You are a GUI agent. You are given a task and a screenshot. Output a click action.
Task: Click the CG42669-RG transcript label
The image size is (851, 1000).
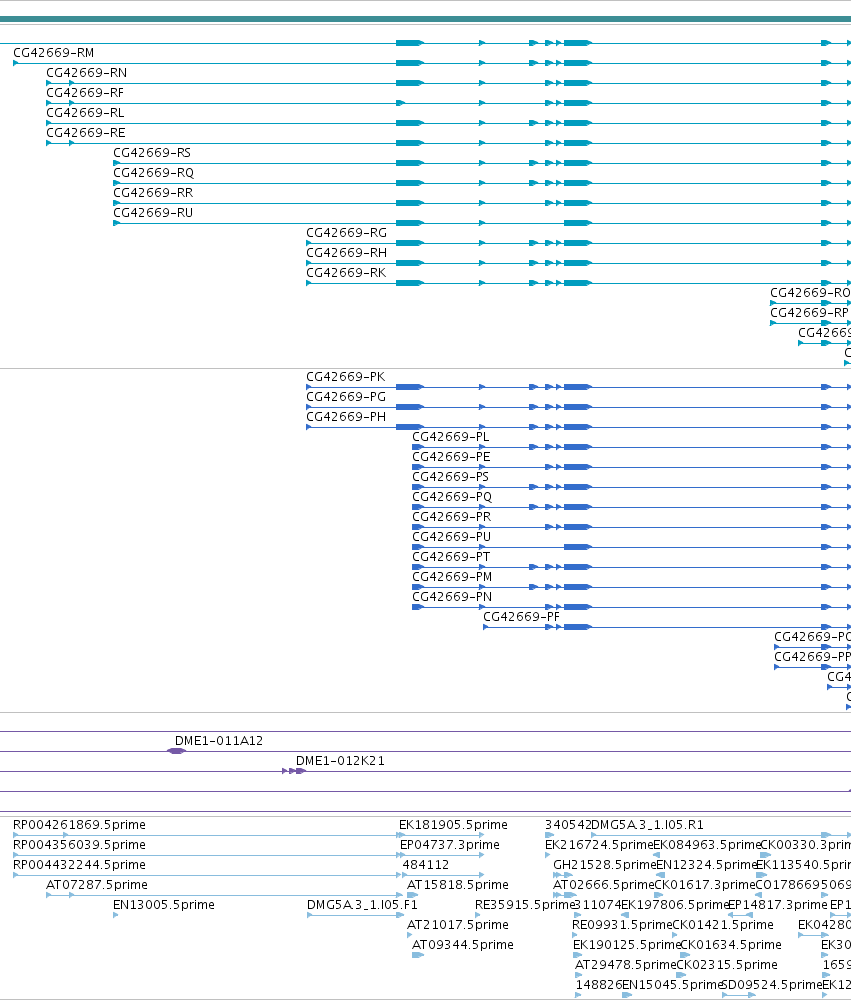346,233
